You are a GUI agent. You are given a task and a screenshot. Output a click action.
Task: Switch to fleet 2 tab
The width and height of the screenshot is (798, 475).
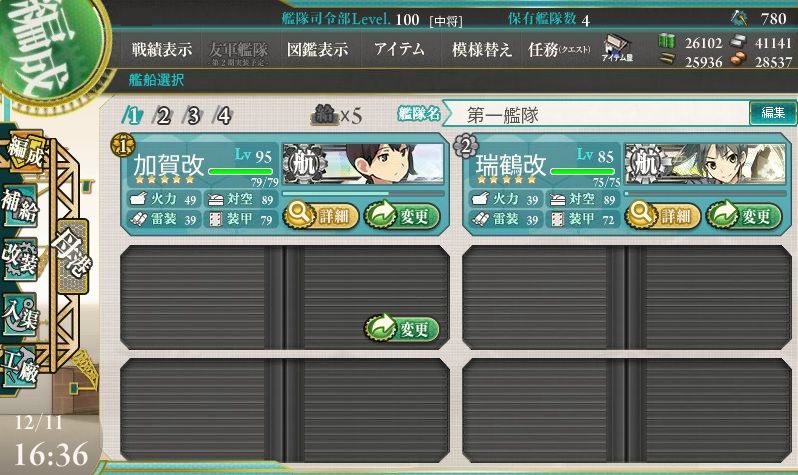point(163,116)
